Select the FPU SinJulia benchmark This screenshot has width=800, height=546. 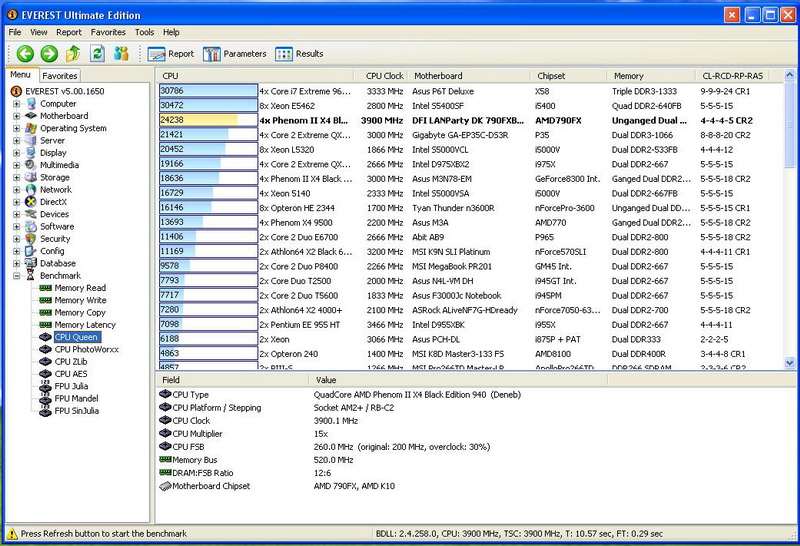(77, 411)
